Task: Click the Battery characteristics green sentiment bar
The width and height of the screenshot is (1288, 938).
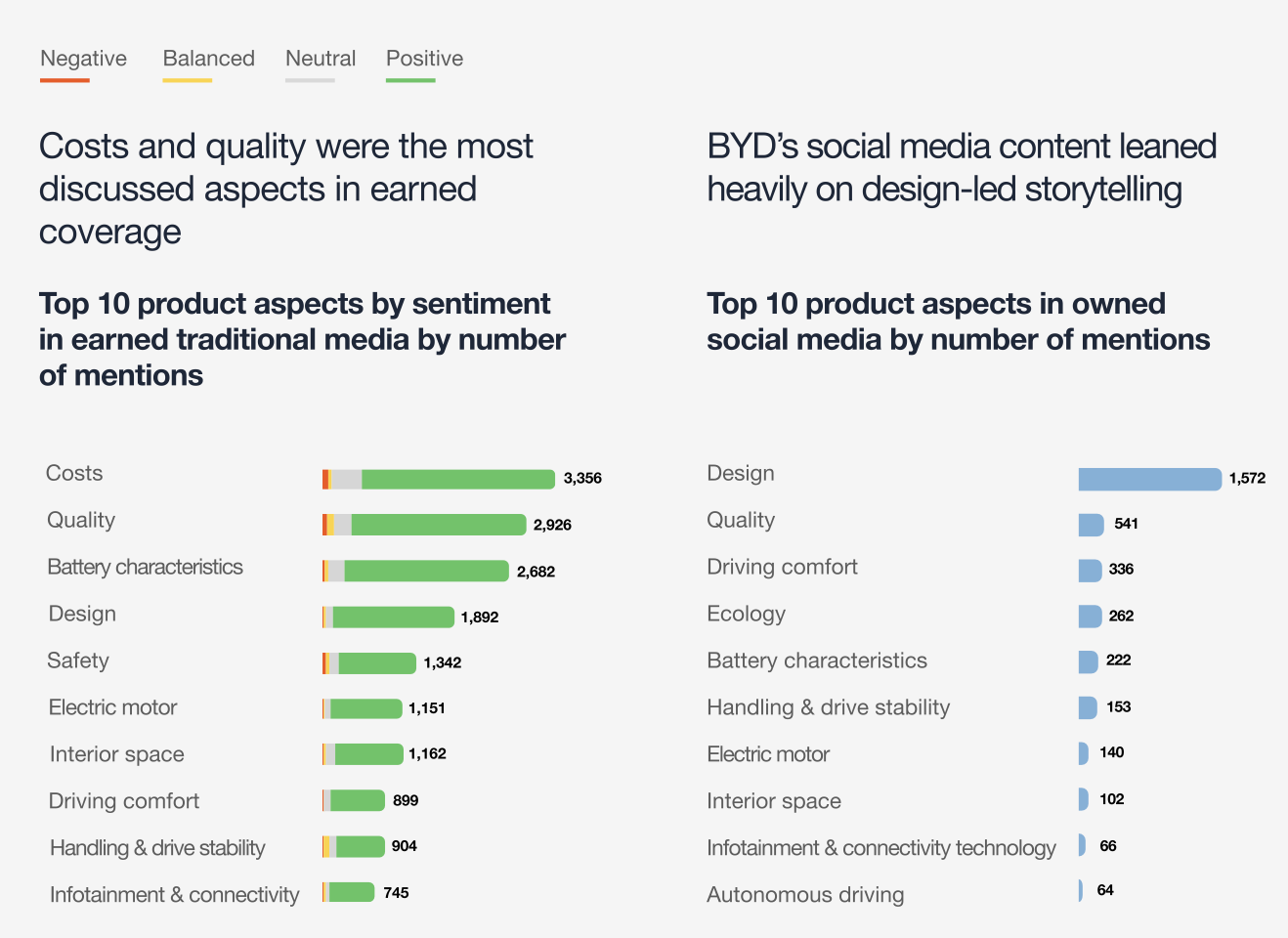Action: [x=426, y=571]
